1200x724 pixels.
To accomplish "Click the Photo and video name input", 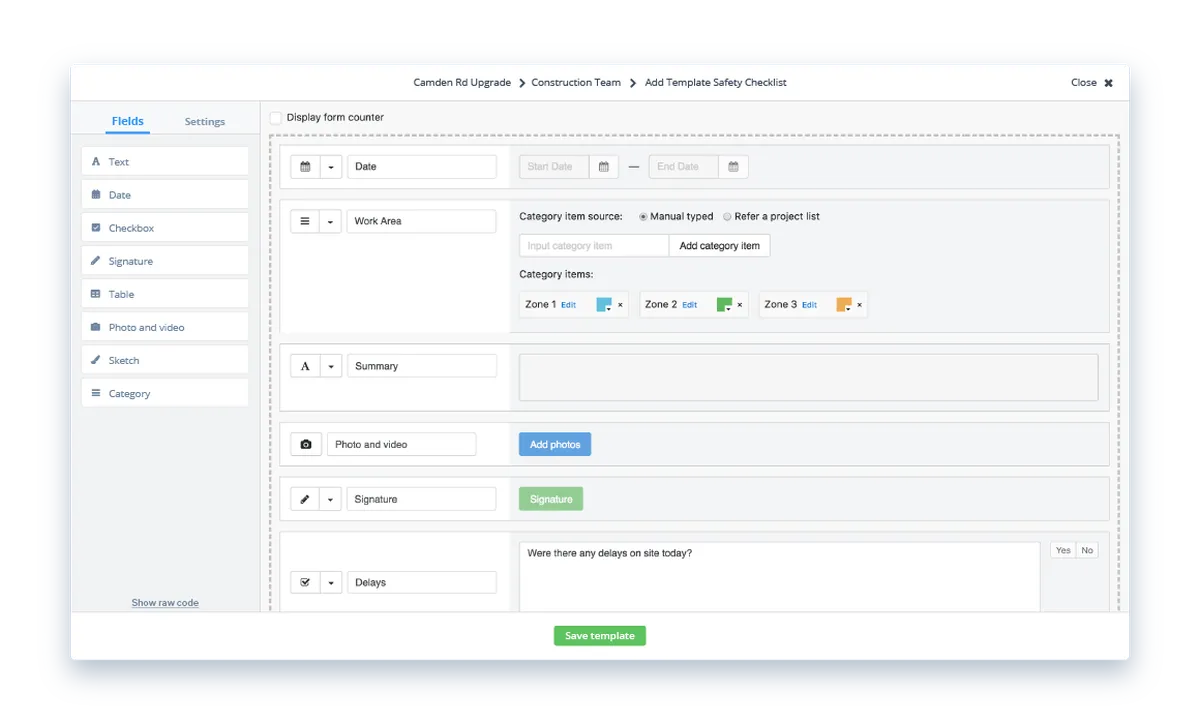I will [402, 444].
